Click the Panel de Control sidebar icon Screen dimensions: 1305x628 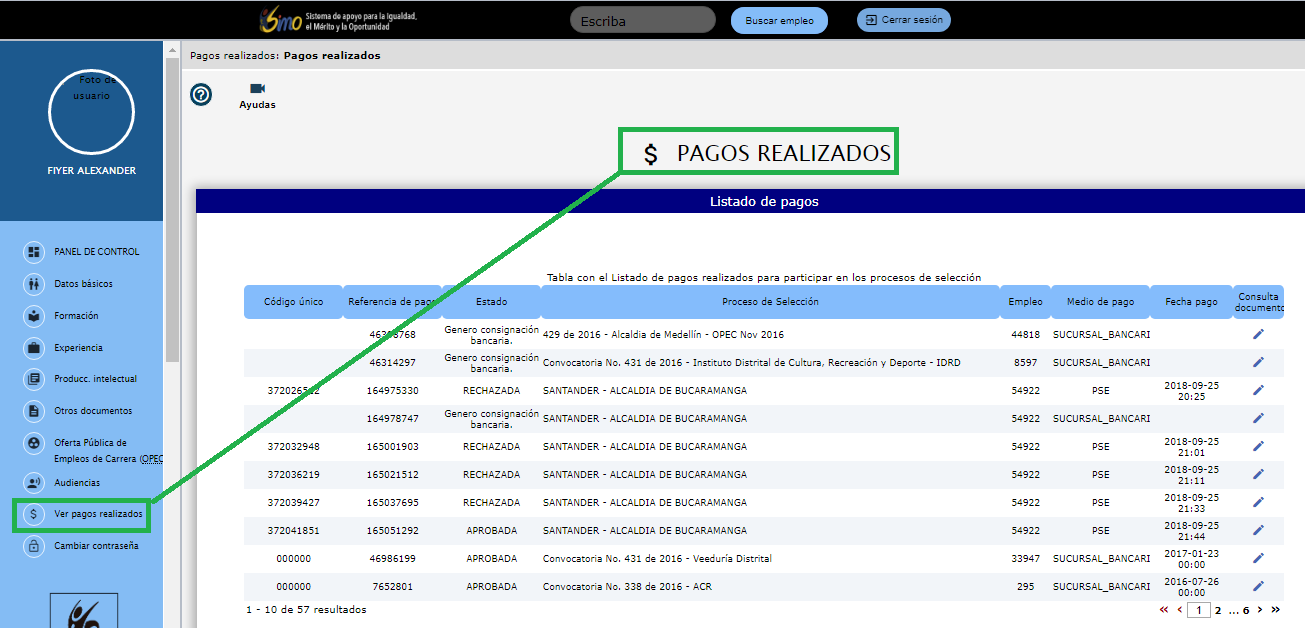[x=34, y=252]
